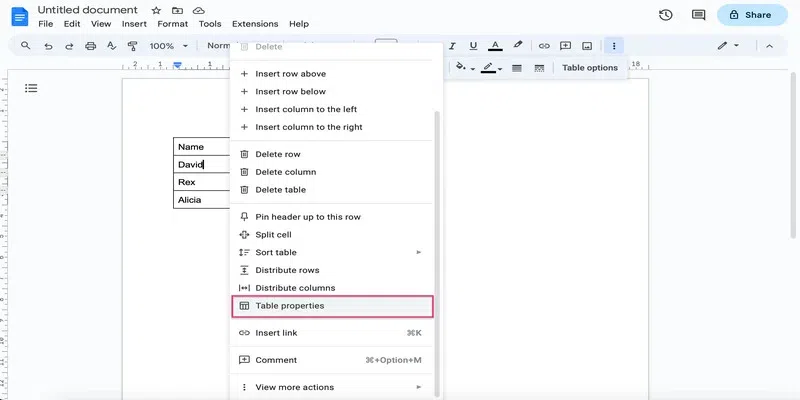Open the search menus magnifier
The width and height of the screenshot is (800, 400).
tap(26, 46)
